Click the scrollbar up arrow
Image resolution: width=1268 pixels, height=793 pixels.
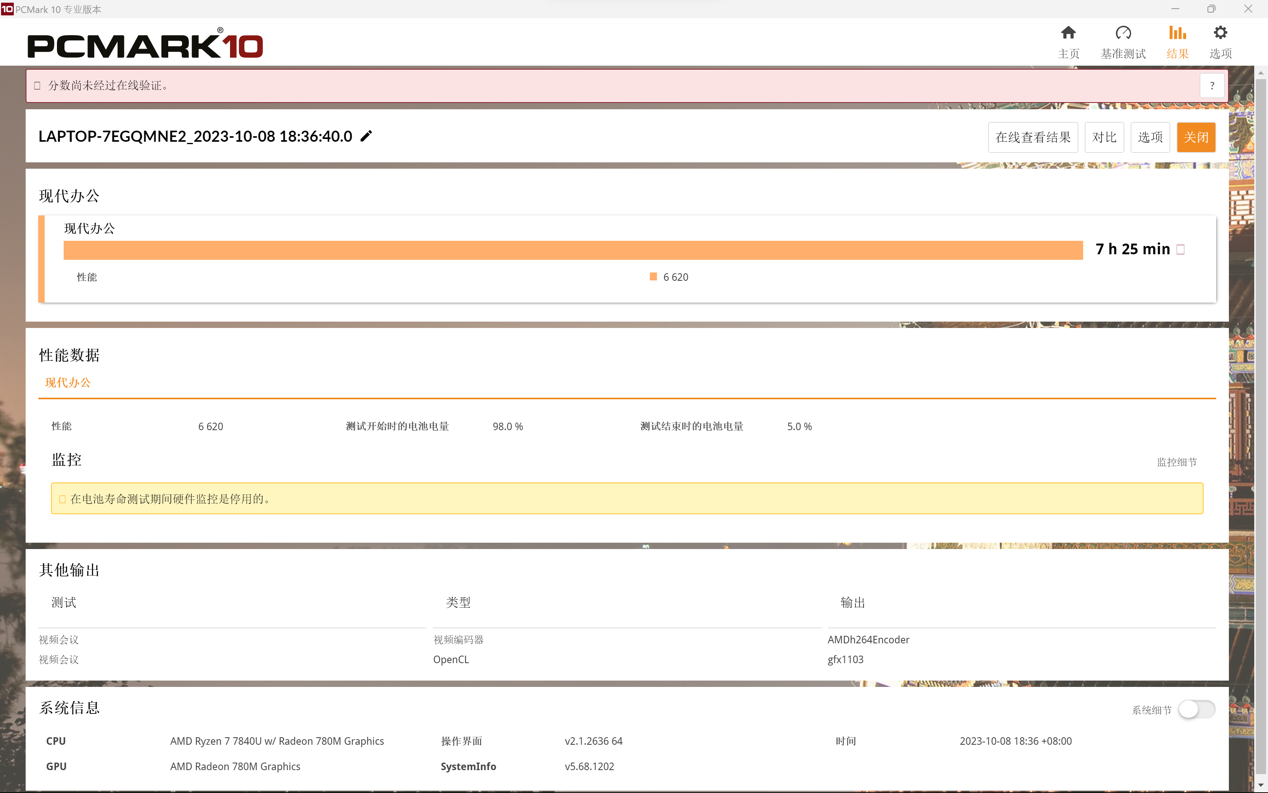[1261, 73]
